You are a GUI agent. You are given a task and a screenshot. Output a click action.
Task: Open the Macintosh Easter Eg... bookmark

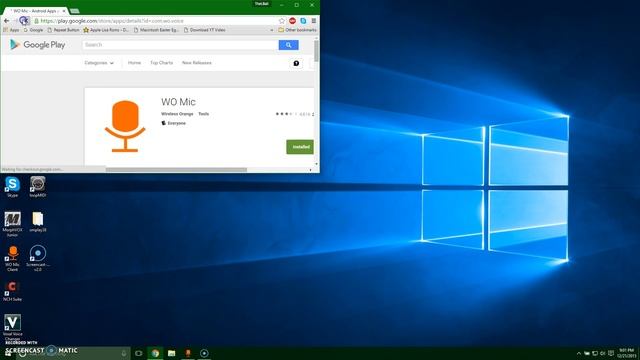[x=156, y=30]
